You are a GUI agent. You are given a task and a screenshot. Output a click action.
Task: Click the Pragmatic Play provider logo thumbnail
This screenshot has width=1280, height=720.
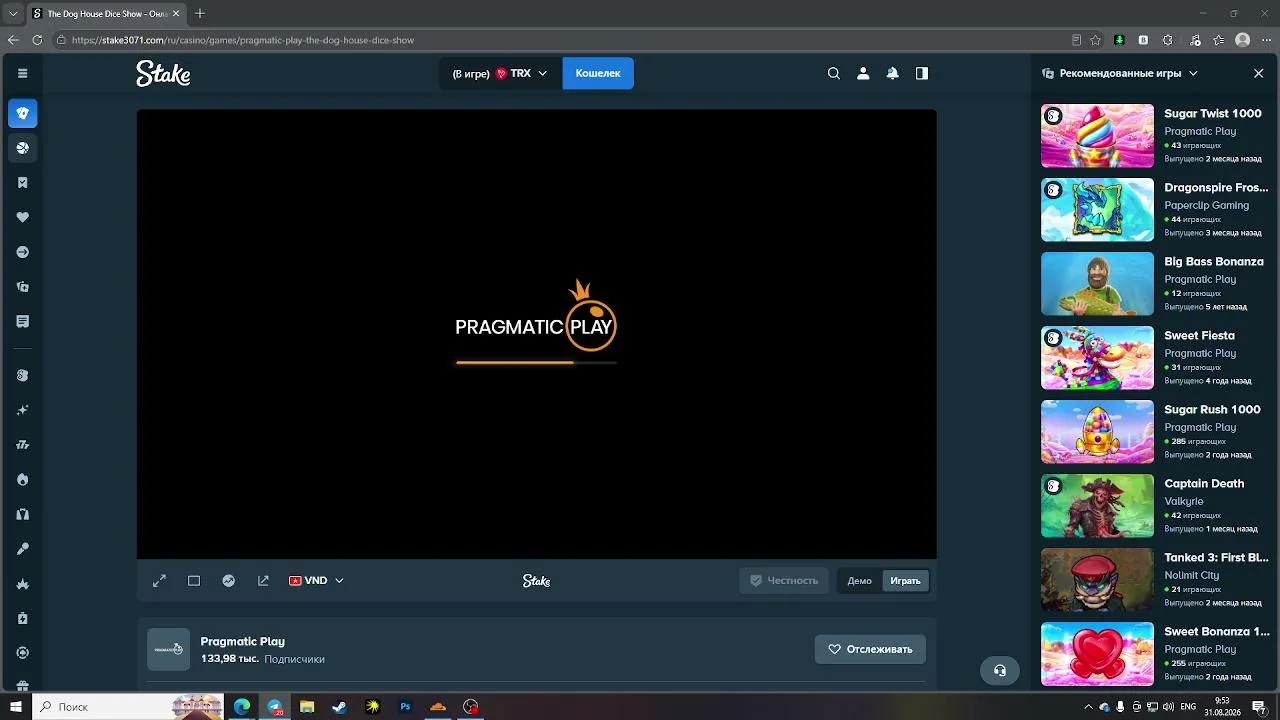coord(168,649)
